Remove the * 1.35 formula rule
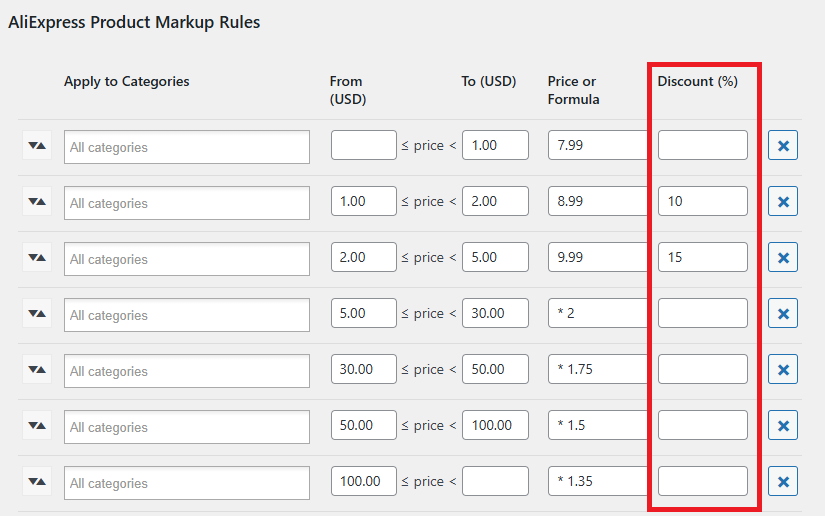Viewport: 825px width, 516px height. click(783, 481)
